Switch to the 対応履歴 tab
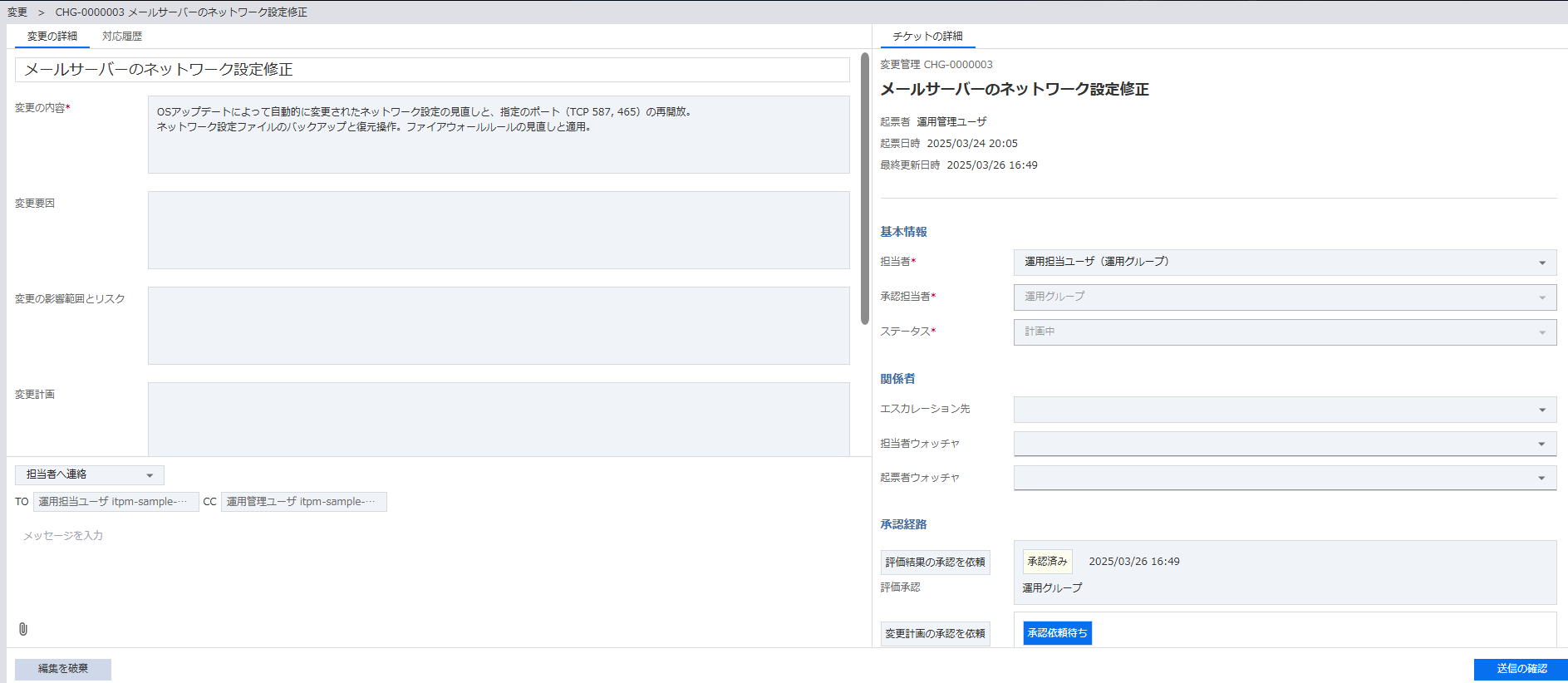 point(122,37)
